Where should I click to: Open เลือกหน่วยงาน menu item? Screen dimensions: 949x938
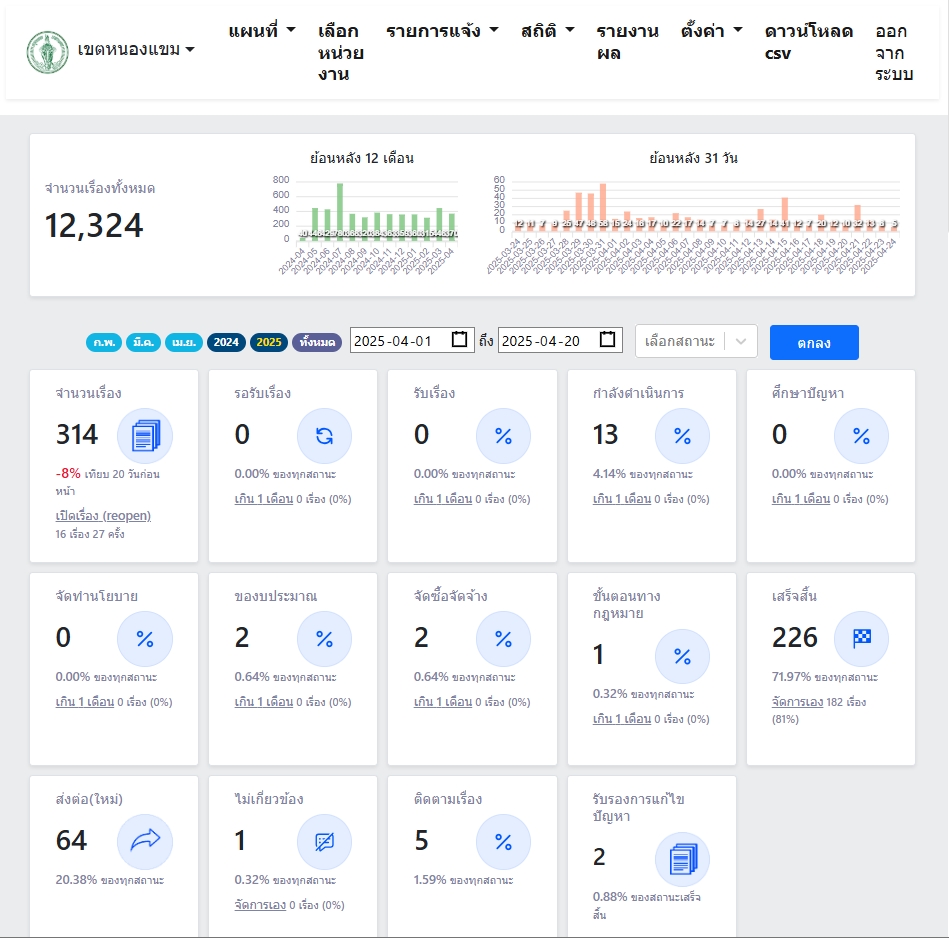click(x=341, y=53)
